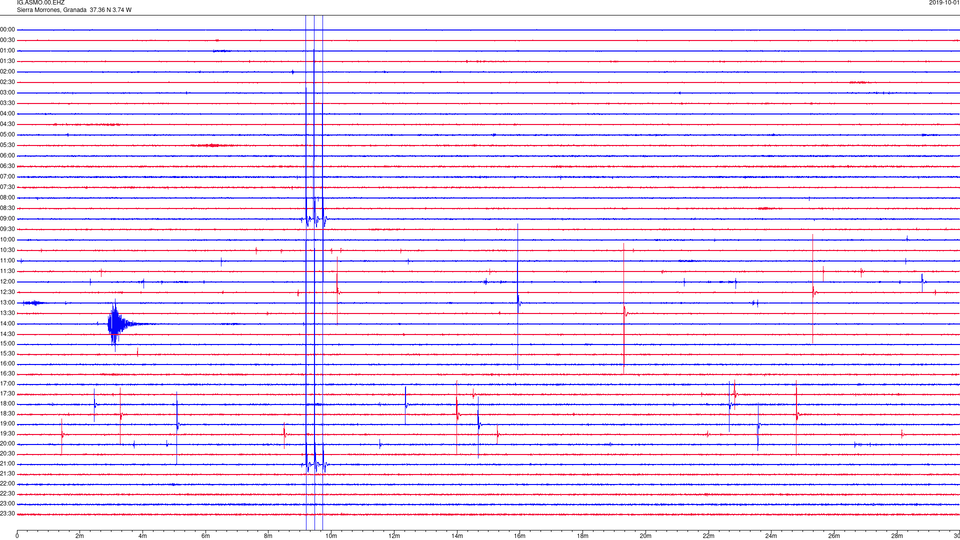
Task: Click the 20m axis tick label
Action: click(x=645, y=536)
